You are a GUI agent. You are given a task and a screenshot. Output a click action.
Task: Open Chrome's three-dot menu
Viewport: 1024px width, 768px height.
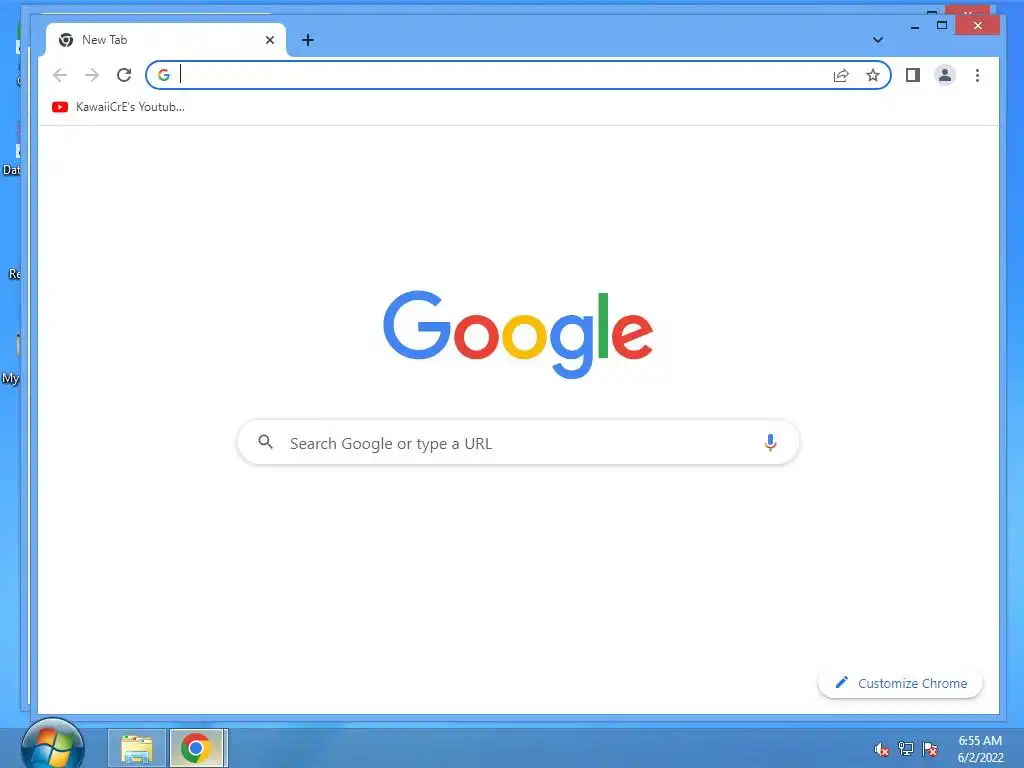(x=977, y=75)
